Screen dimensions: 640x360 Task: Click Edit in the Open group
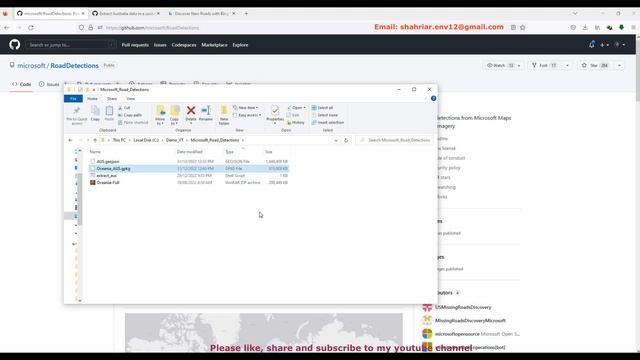pos(293,115)
